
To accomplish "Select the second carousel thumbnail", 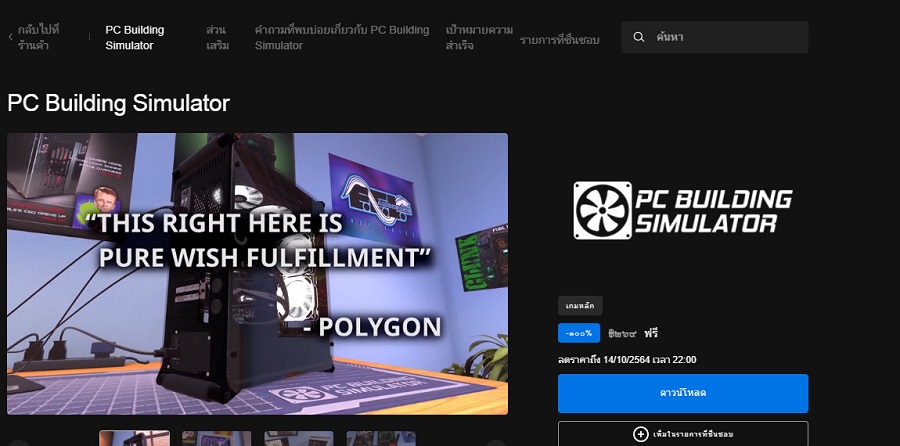I will pos(216,438).
